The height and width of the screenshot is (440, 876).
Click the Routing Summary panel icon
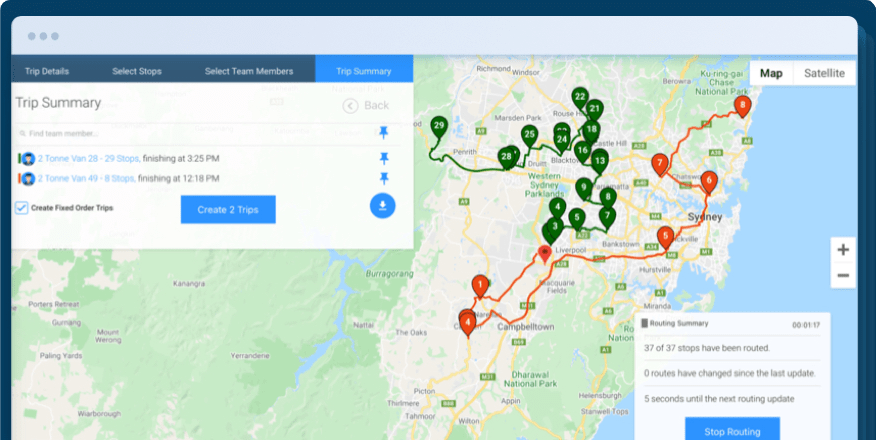point(644,323)
